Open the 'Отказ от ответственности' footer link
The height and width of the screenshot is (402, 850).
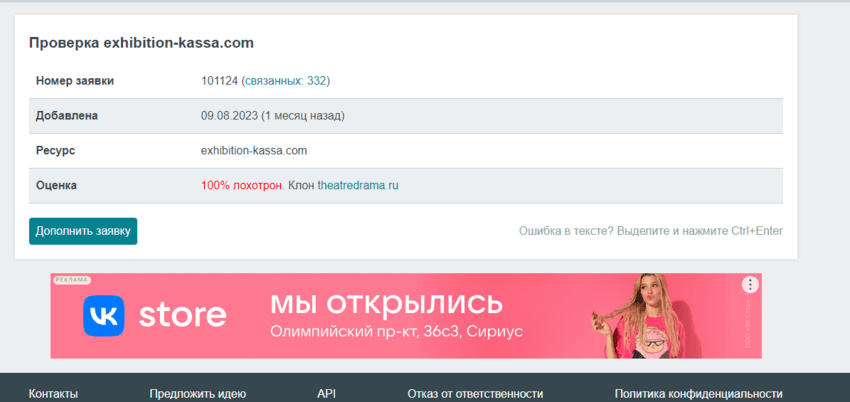point(475,394)
